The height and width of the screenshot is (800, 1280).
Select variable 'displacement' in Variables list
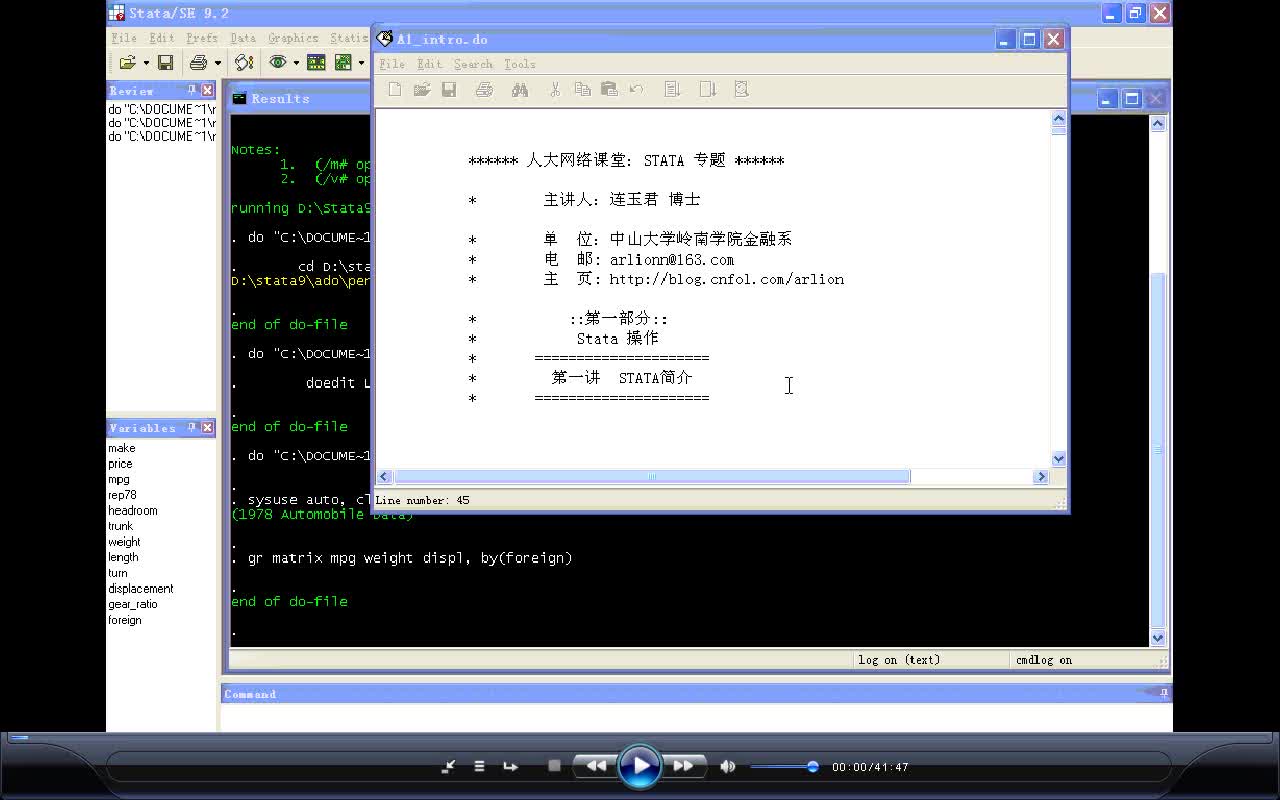tap(141, 588)
